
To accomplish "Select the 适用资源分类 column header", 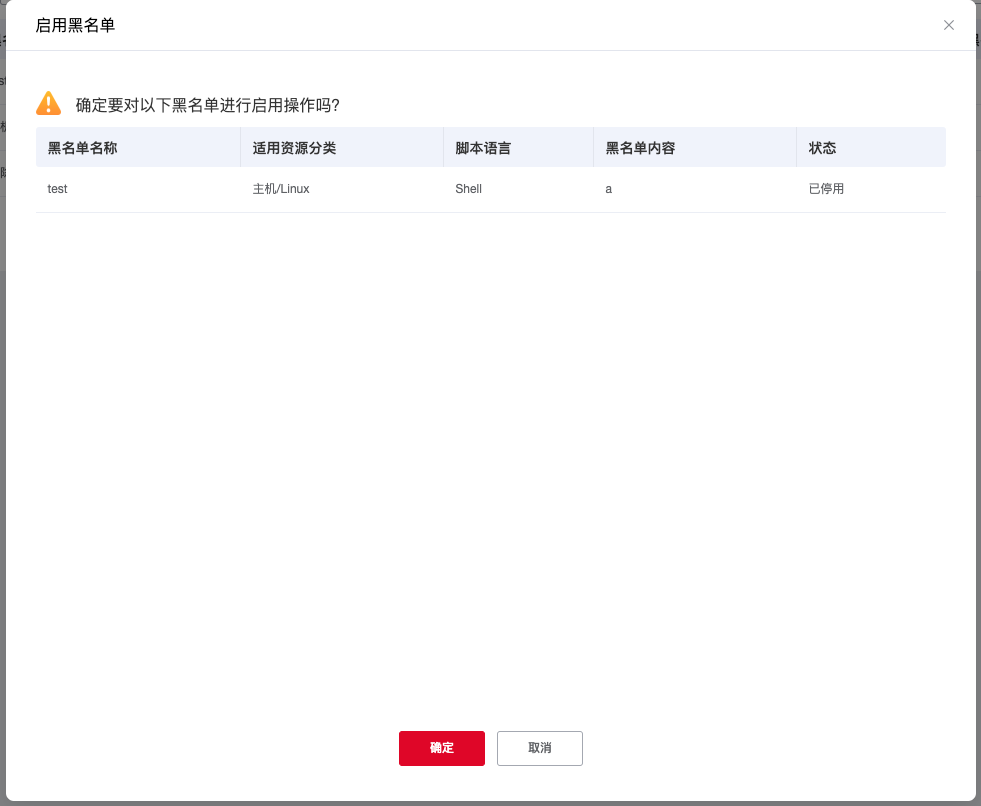I will pyautogui.click(x=294, y=148).
